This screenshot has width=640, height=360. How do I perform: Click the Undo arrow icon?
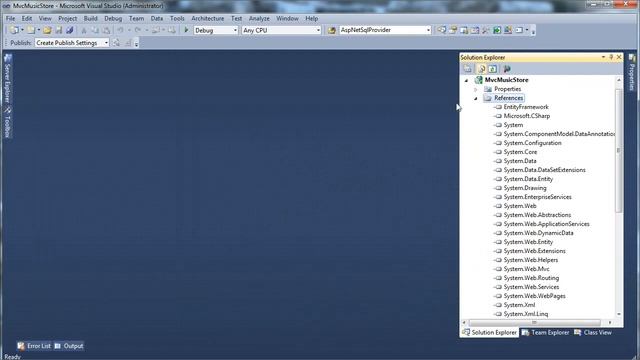click(120, 30)
